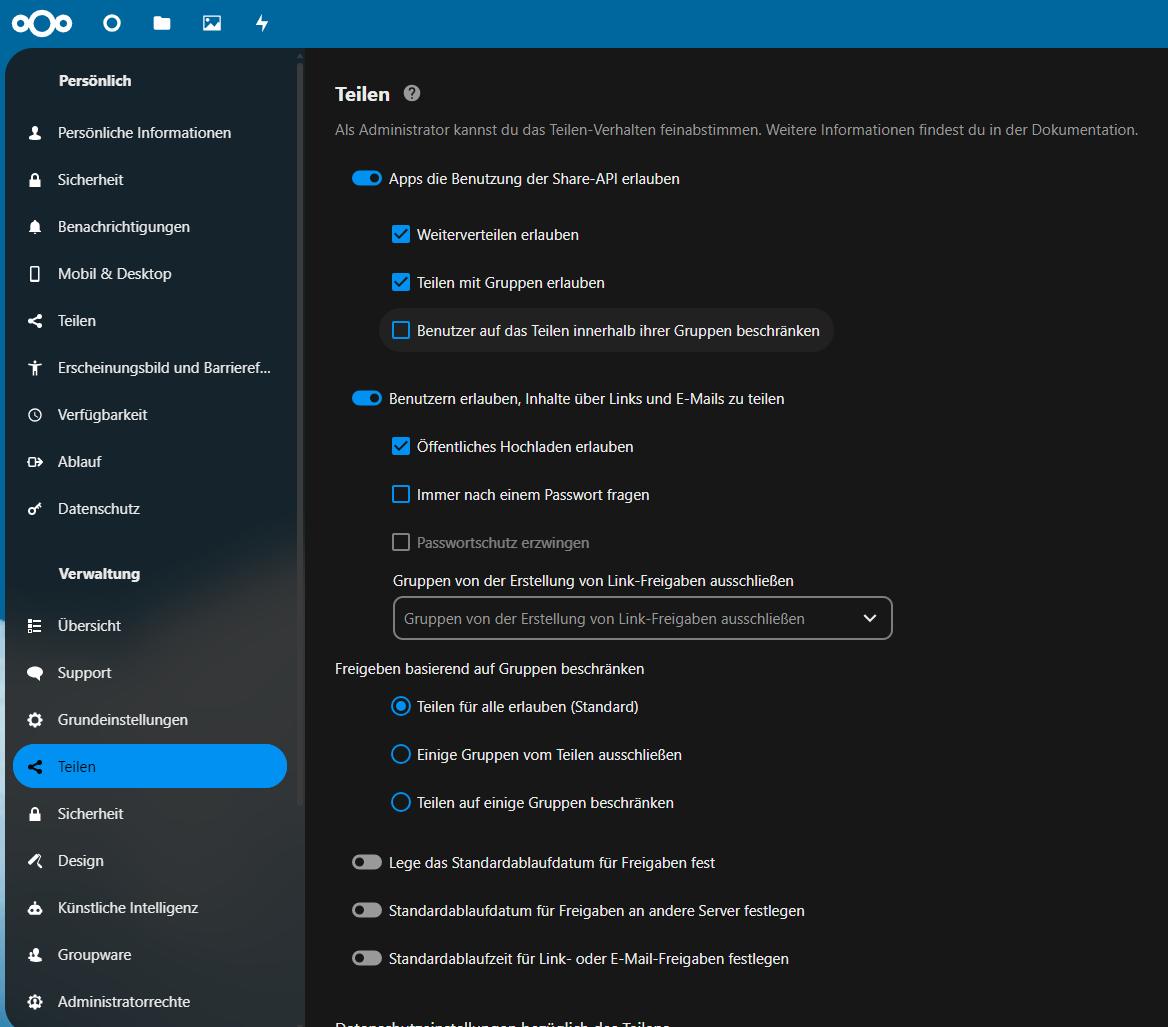Image resolution: width=1168 pixels, height=1027 pixels.
Task: Open the Photos app icon
Action: coord(212,23)
